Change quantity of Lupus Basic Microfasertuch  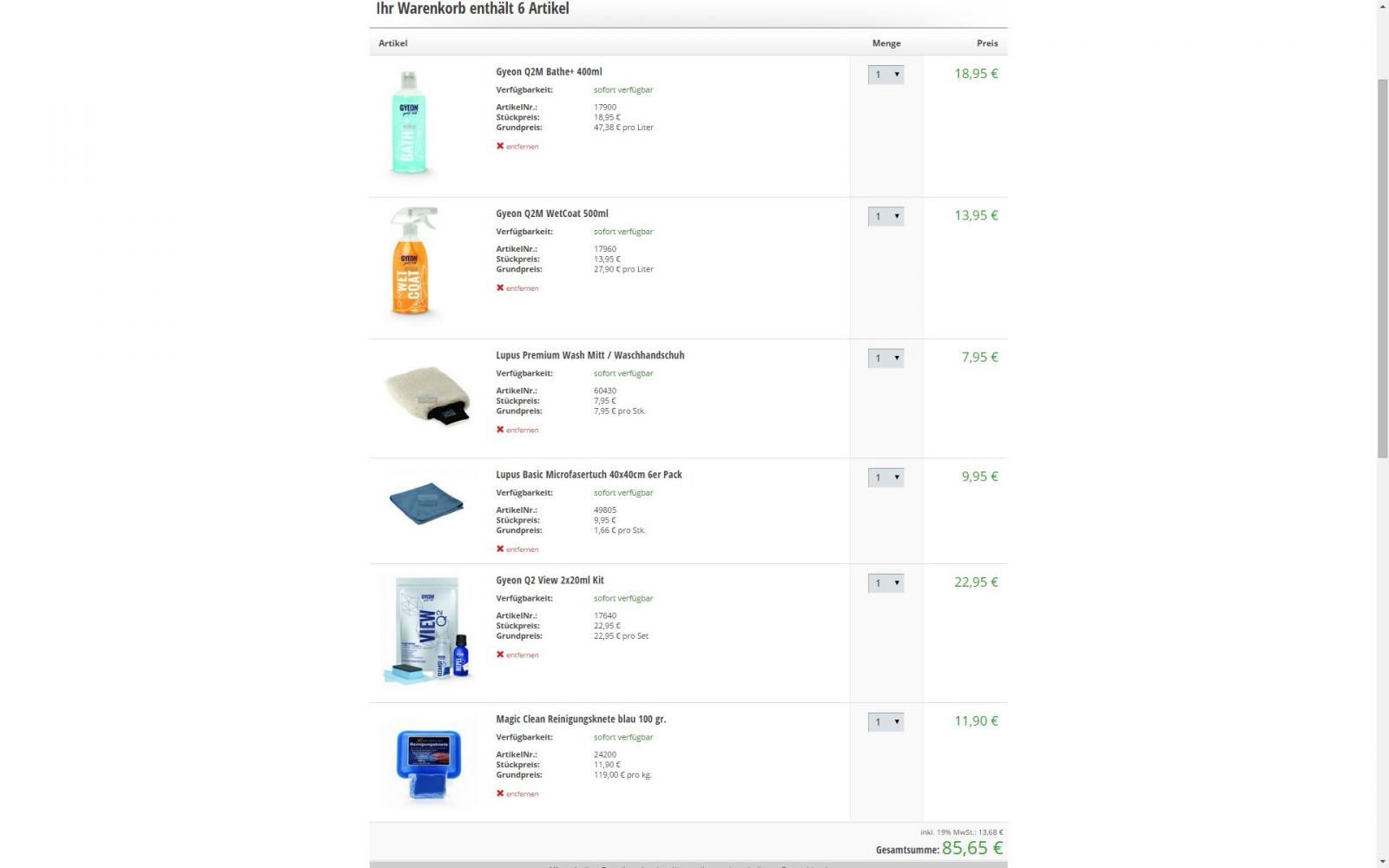(885, 477)
